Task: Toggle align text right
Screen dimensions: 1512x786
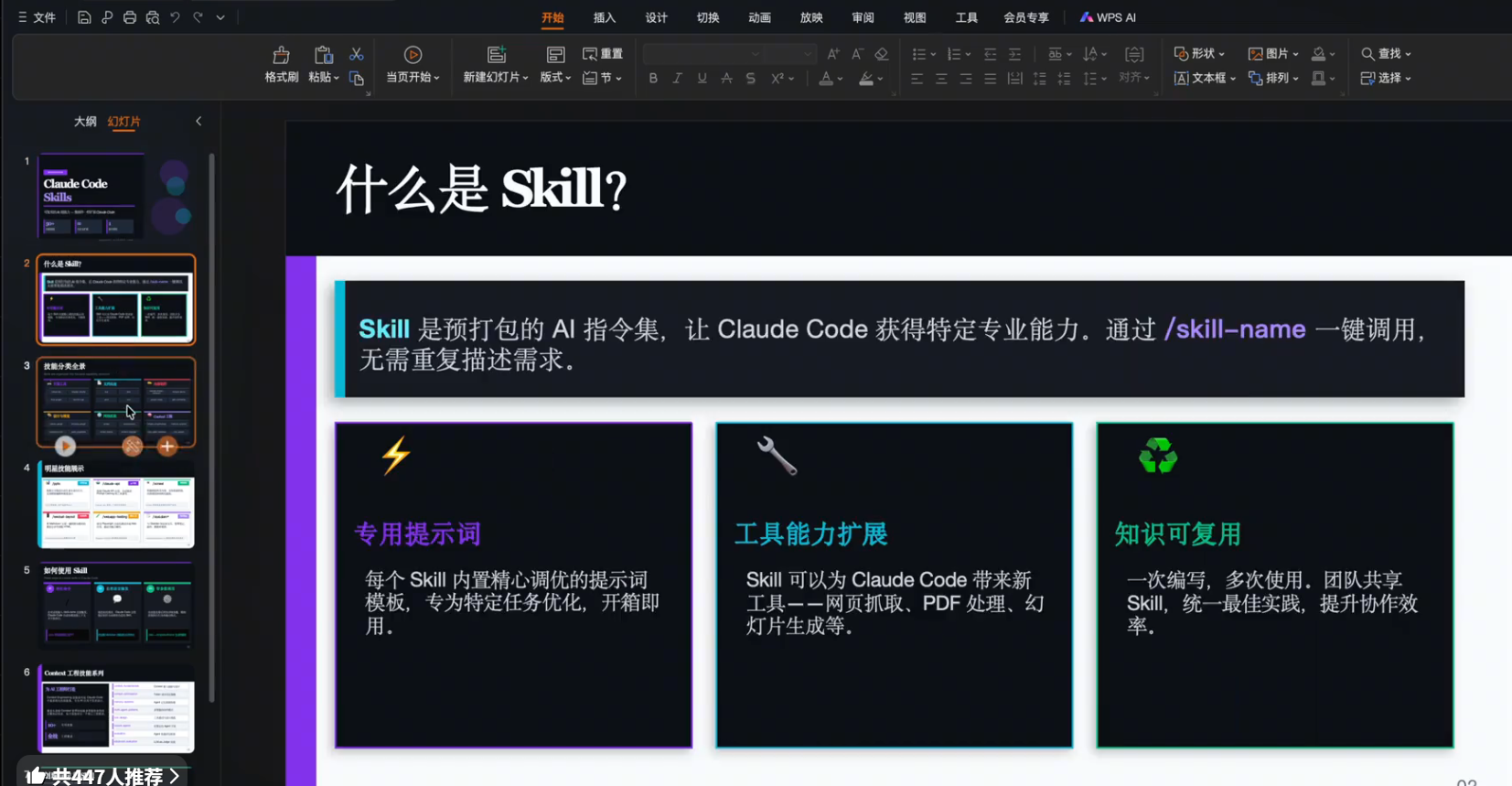Action: [x=966, y=79]
